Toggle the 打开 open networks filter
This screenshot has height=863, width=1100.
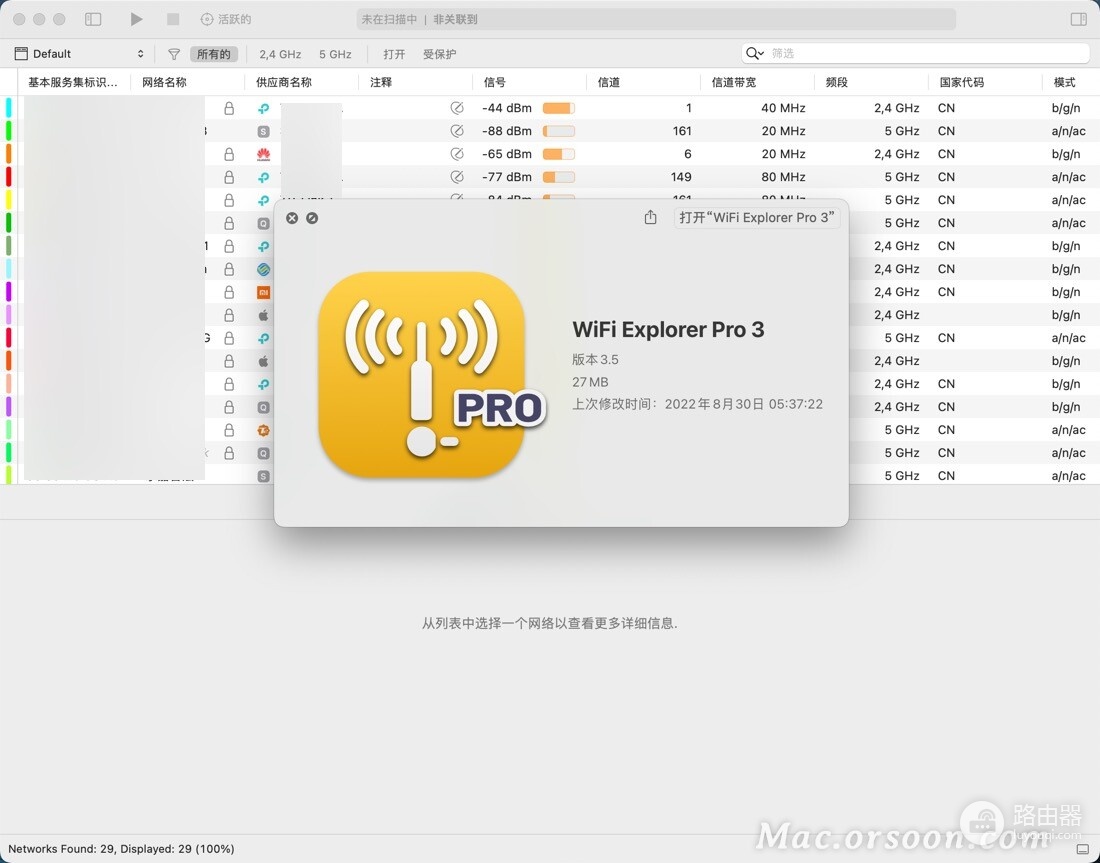pos(394,54)
